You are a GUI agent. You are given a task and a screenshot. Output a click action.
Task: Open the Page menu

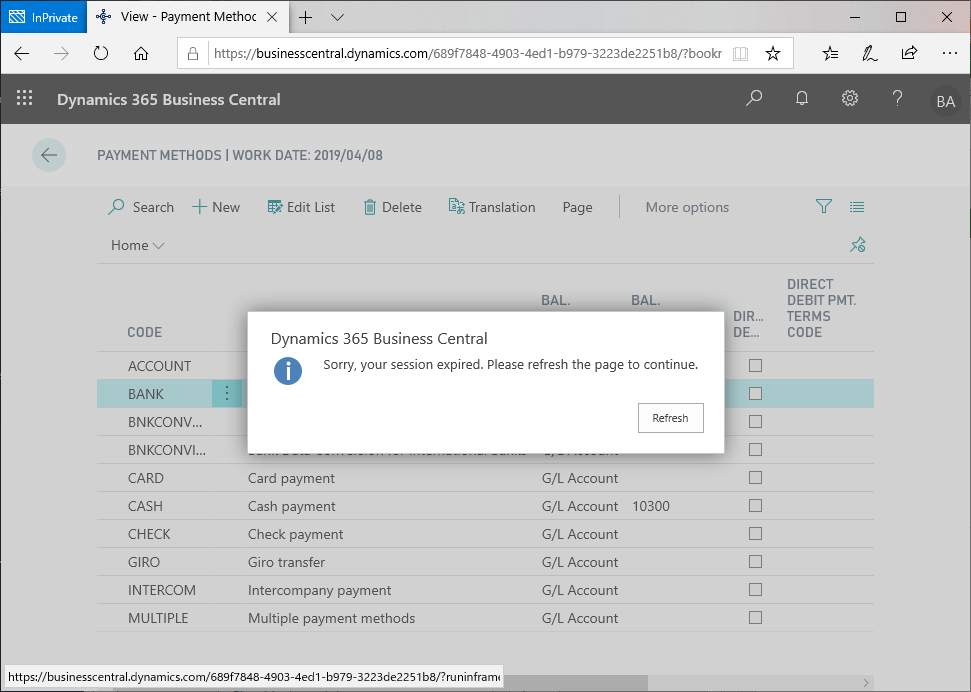pos(577,208)
